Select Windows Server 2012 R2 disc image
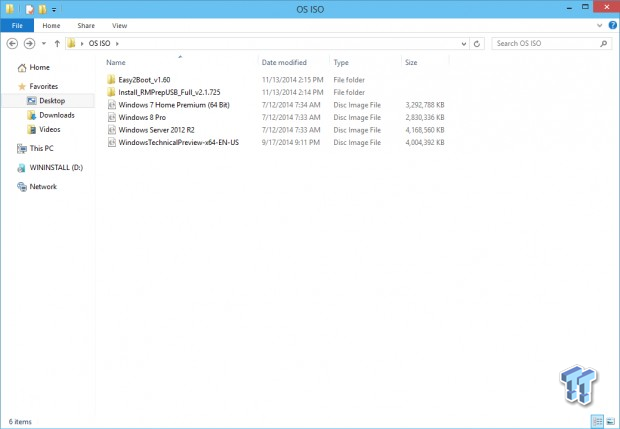This screenshot has width=620, height=429. 157,130
